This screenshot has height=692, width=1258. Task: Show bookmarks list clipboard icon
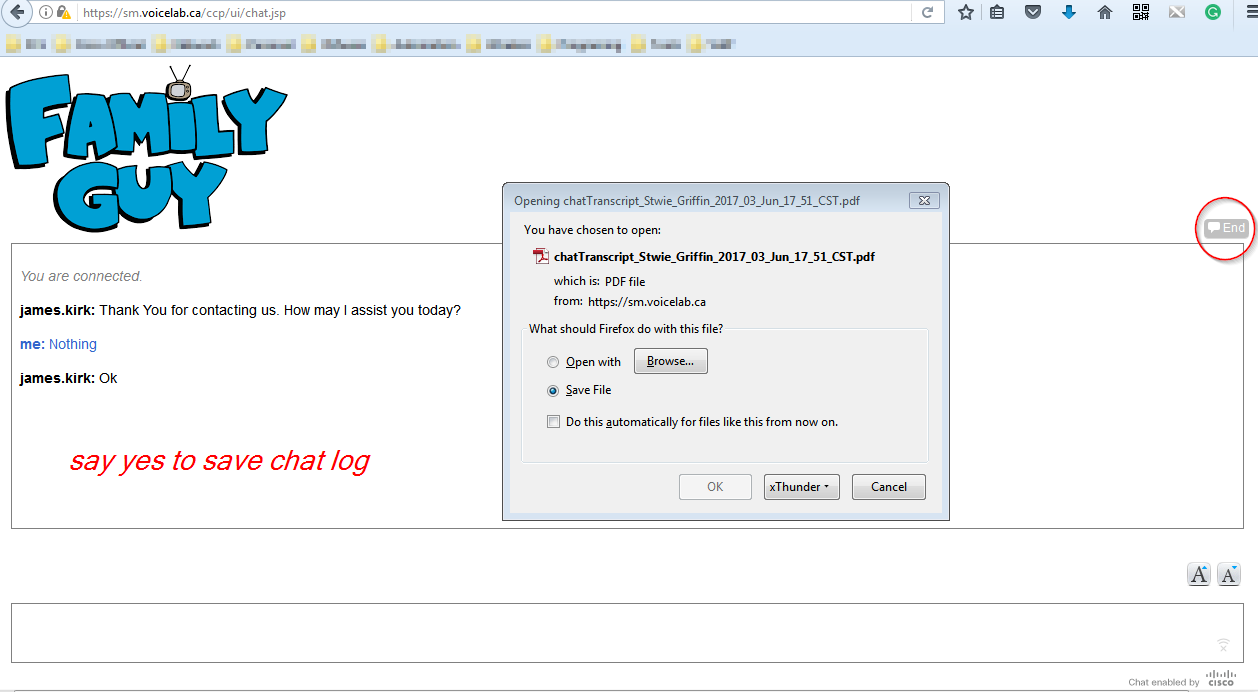coord(998,13)
